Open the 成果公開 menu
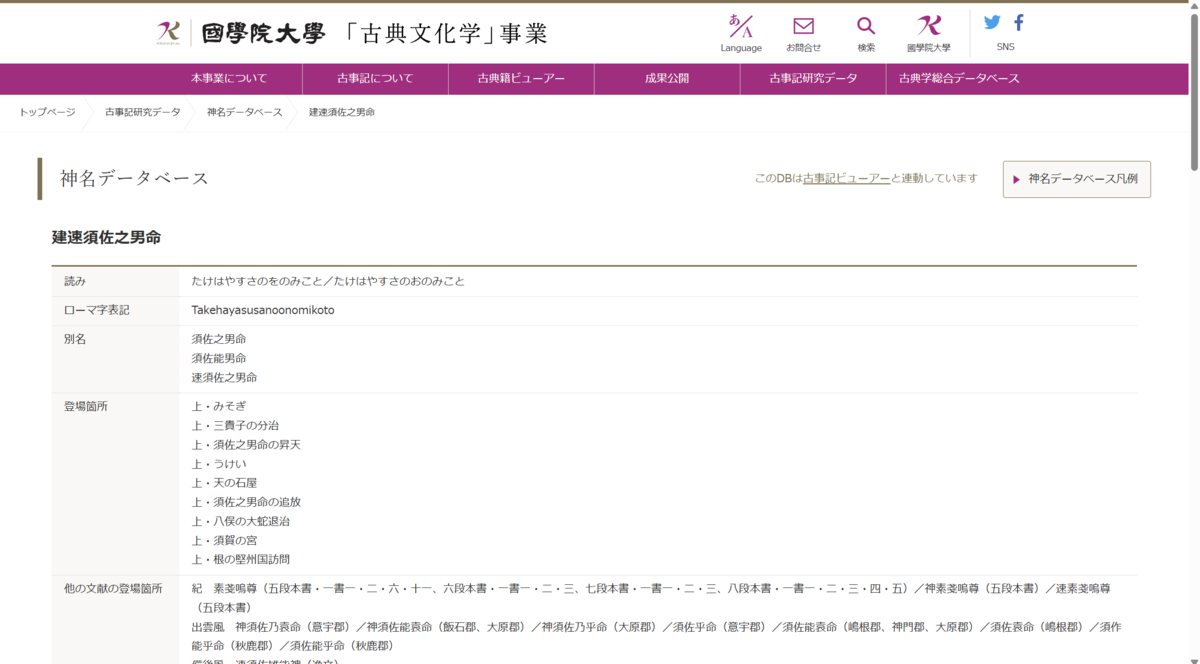The height and width of the screenshot is (664, 1200). pos(667,79)
